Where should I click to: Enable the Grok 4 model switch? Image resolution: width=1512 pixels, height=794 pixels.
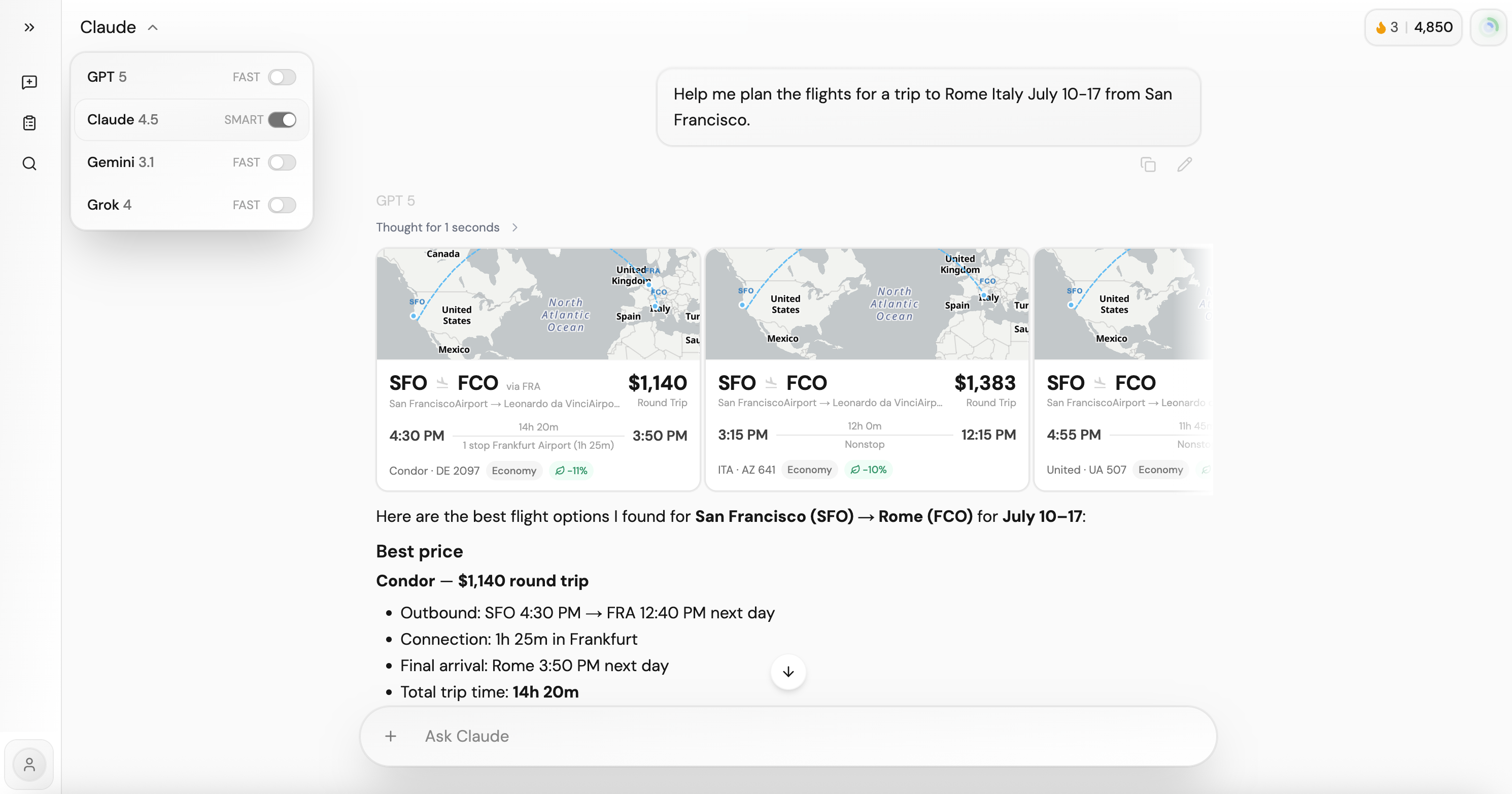point(282,205)
